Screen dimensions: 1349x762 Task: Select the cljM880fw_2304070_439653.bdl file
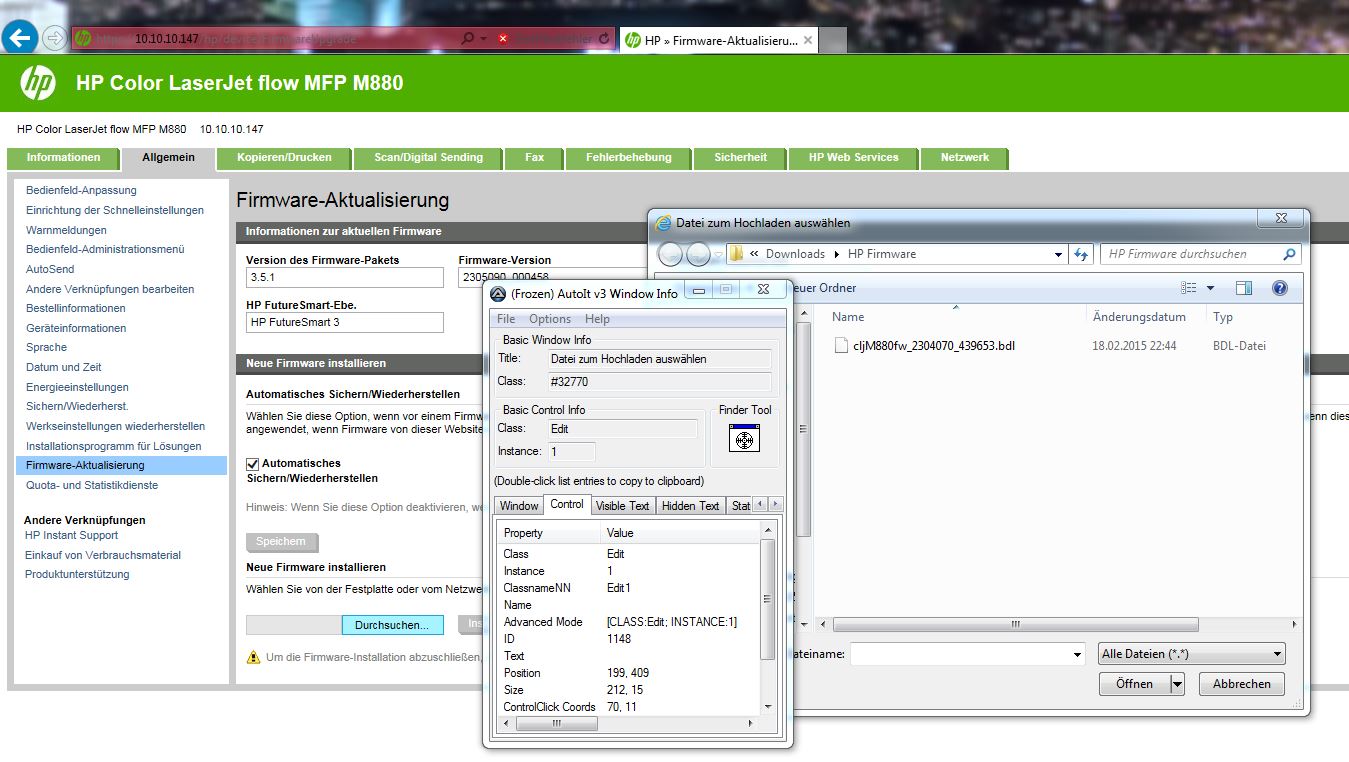(x=936, y=346)
